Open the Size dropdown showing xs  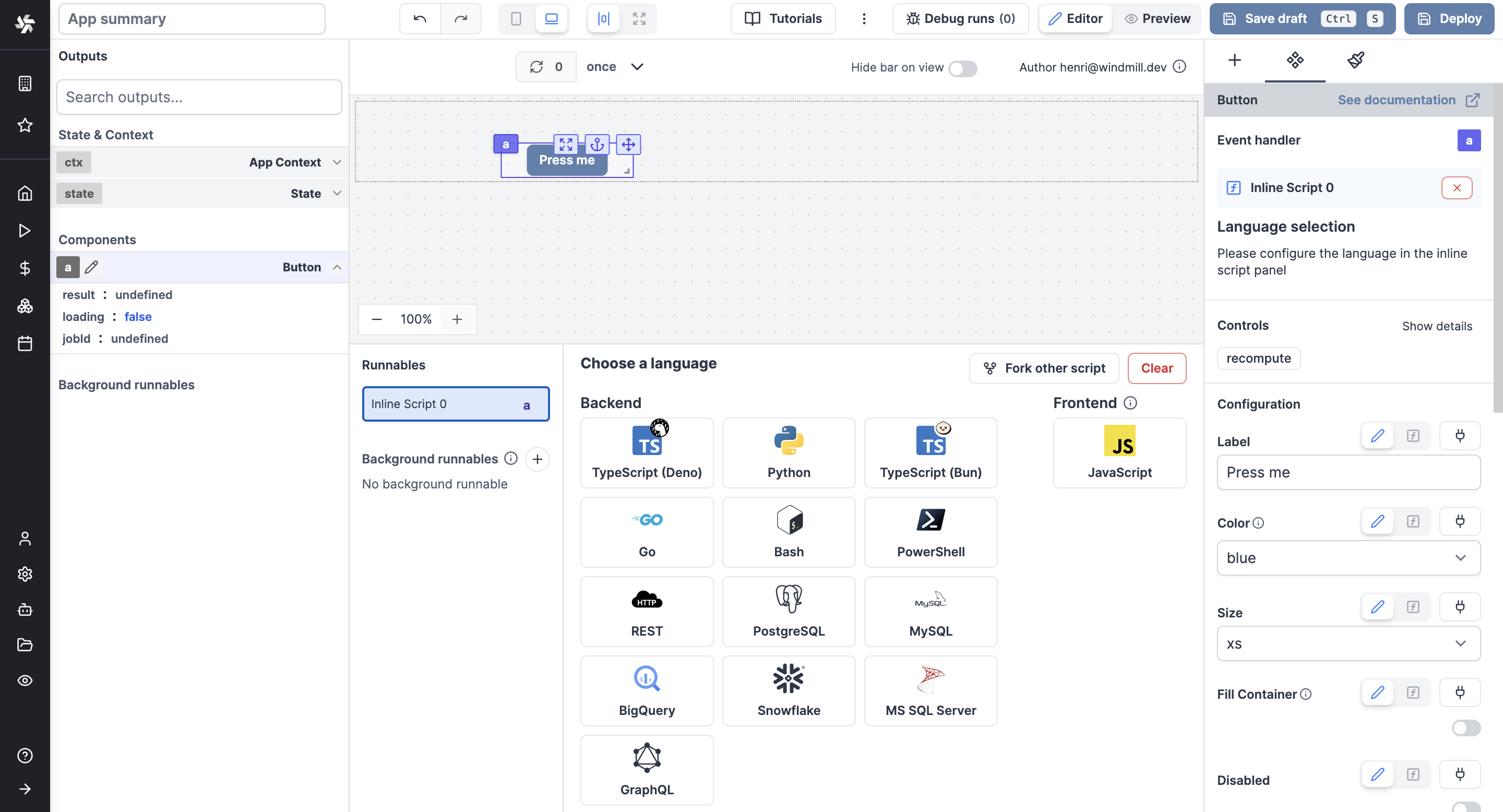click(x=1348, y=643)
